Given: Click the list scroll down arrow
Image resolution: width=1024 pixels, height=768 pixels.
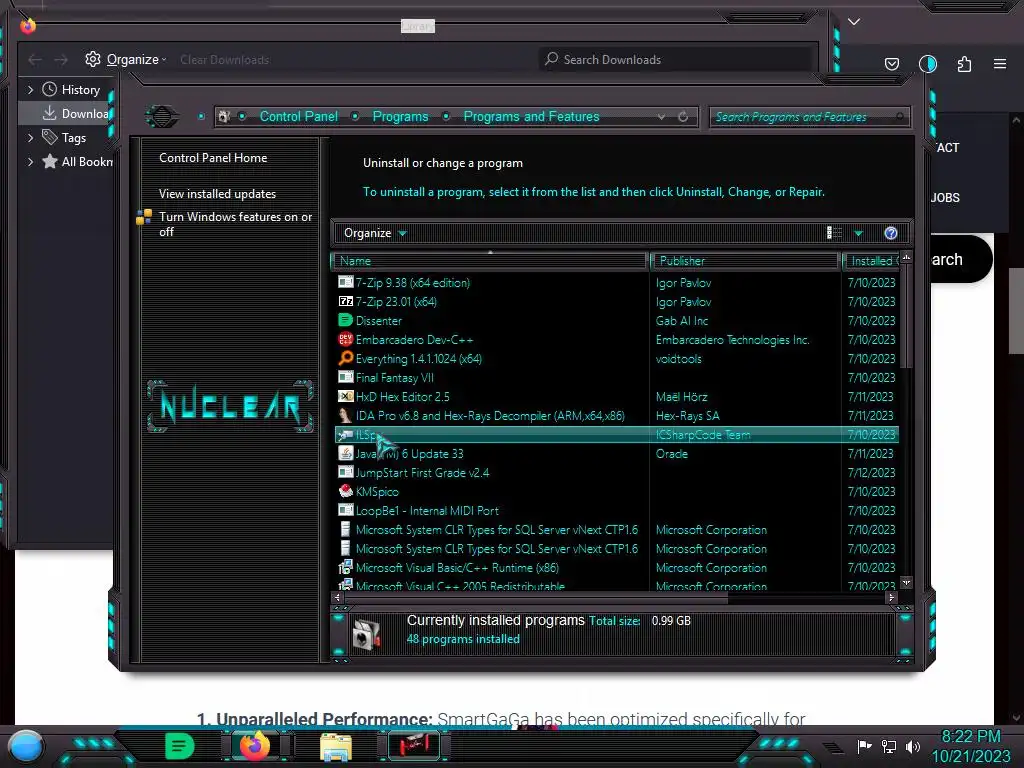Looking at the screenshot, I should coord(906,583).
